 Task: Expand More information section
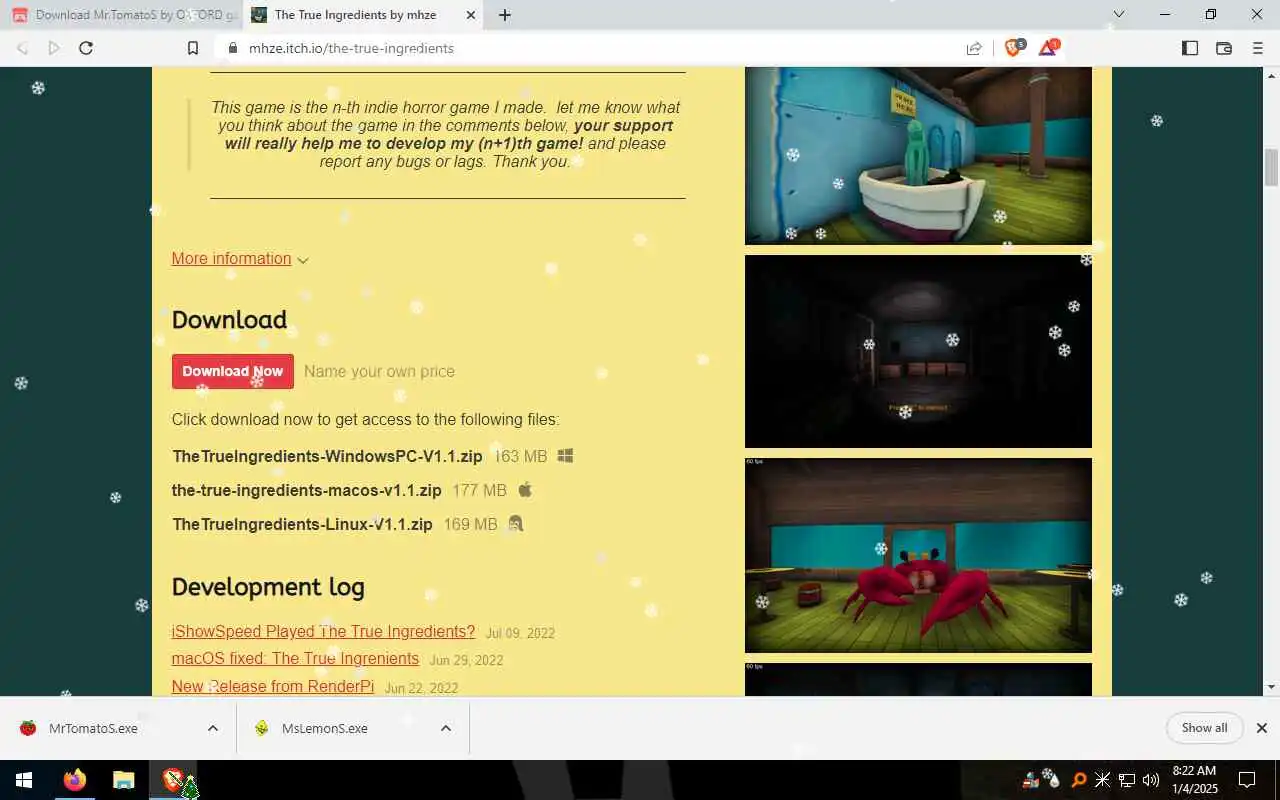click(240, 259)
